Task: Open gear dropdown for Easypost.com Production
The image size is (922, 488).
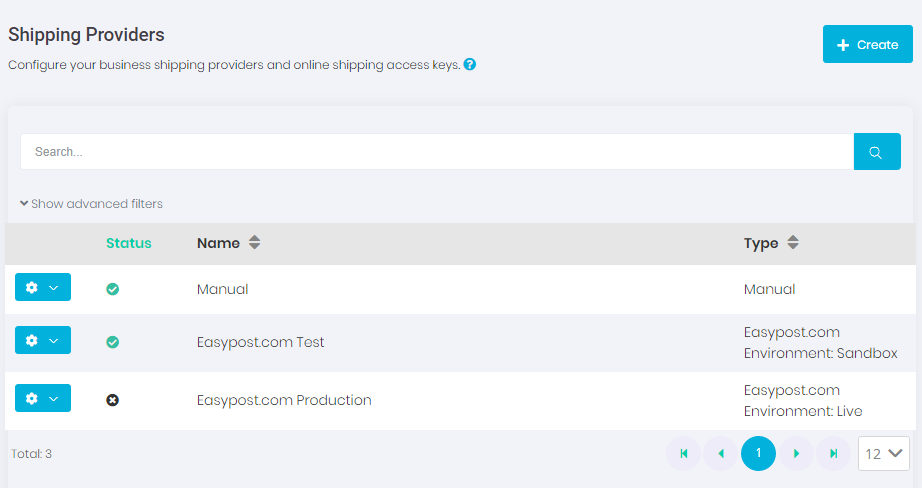Action: pos(43,398)
